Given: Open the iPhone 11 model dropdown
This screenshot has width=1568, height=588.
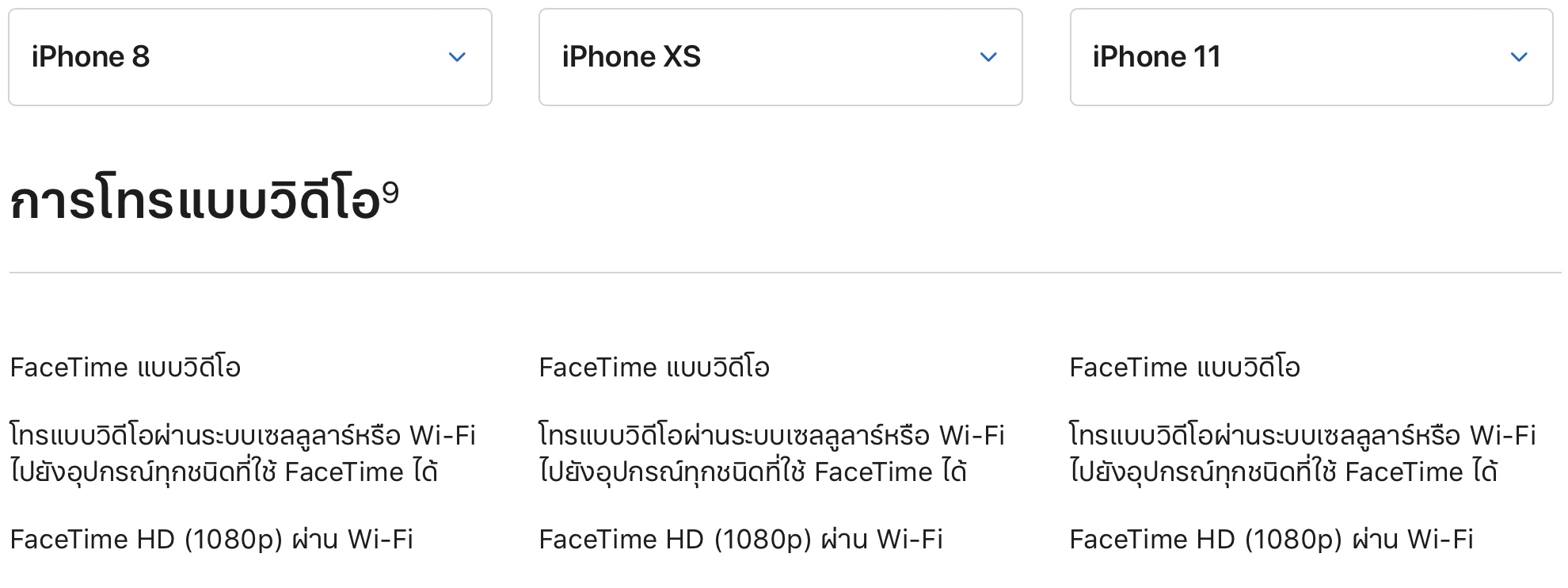Looking at the screenshot, I should [1311, 57].
